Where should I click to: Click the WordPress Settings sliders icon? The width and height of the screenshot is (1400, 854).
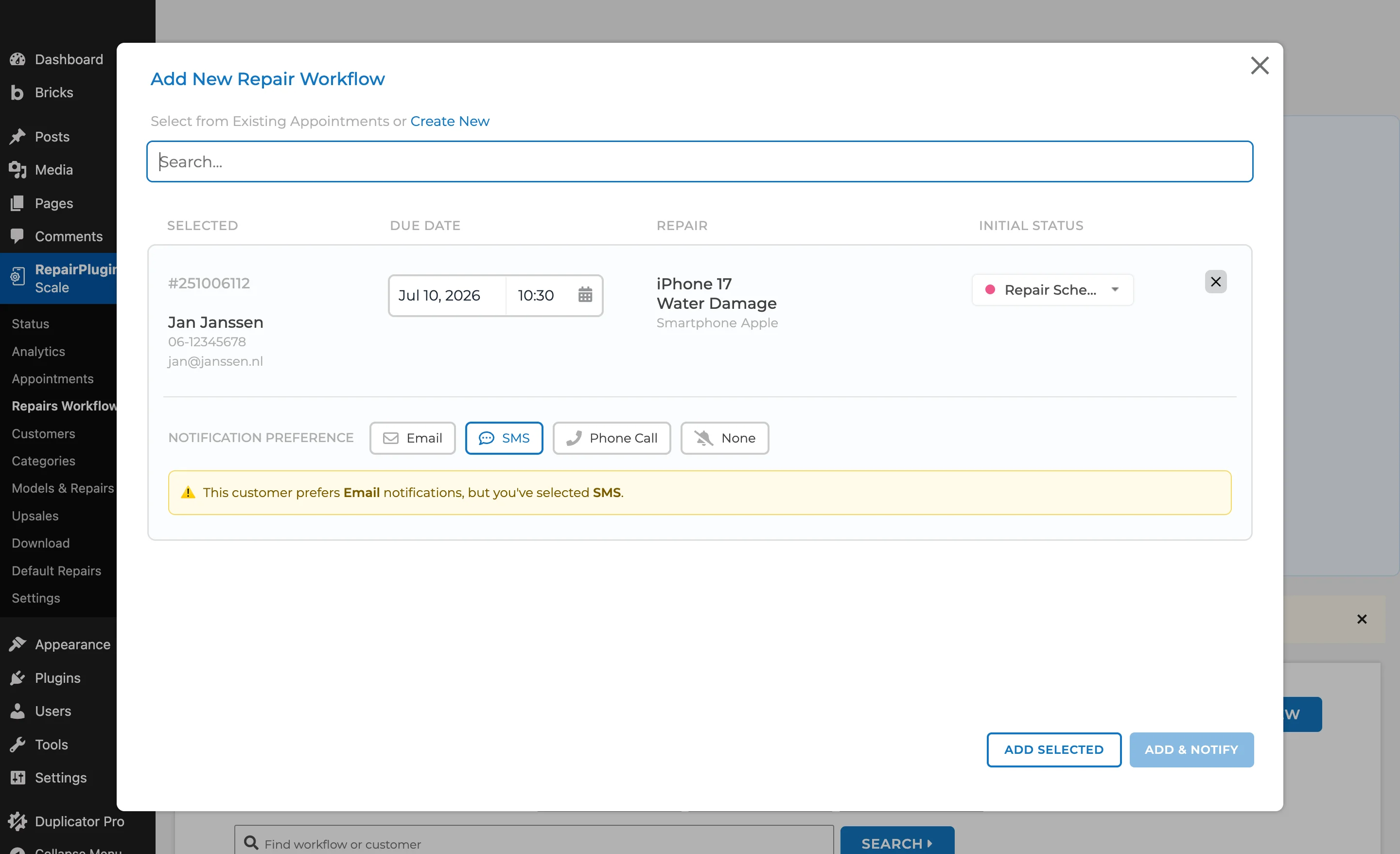click(17, 777)
